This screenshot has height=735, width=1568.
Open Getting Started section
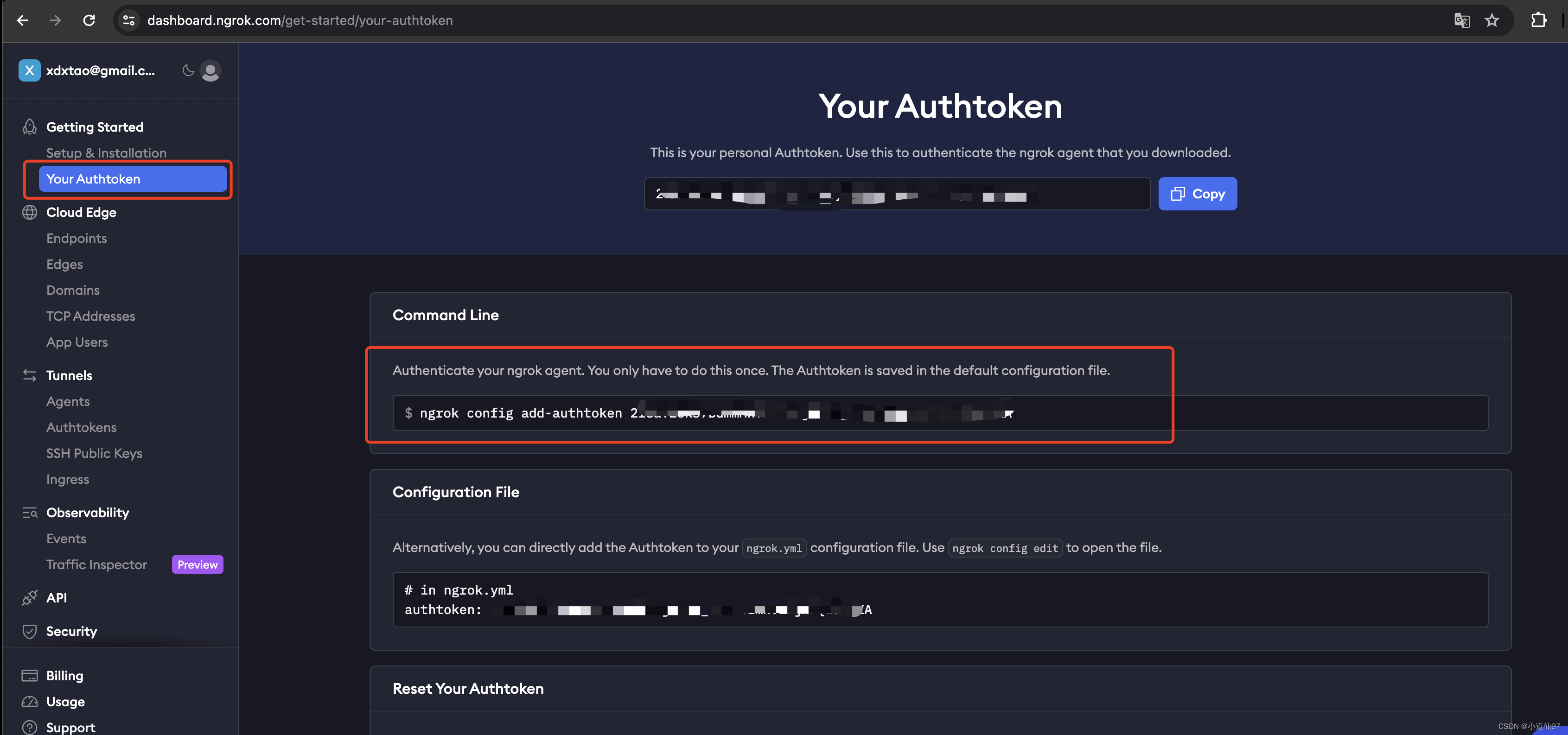point(94,127)
